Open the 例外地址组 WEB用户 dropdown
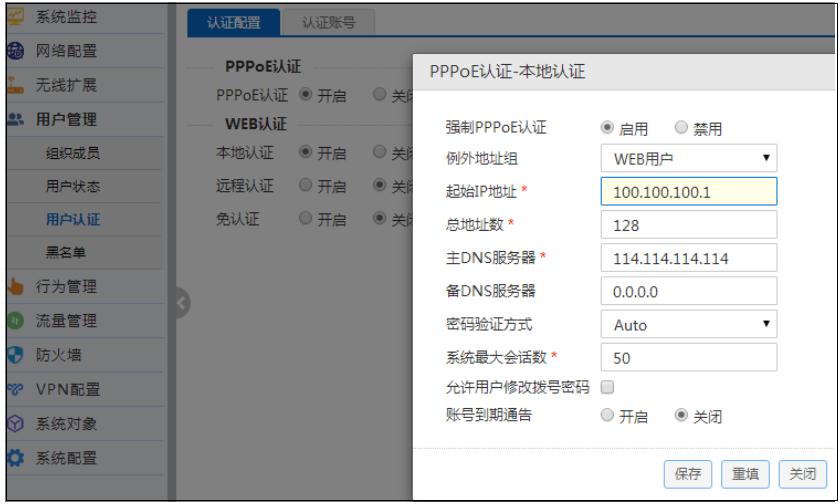Viewport: 840px width, 504px height. 688,158
